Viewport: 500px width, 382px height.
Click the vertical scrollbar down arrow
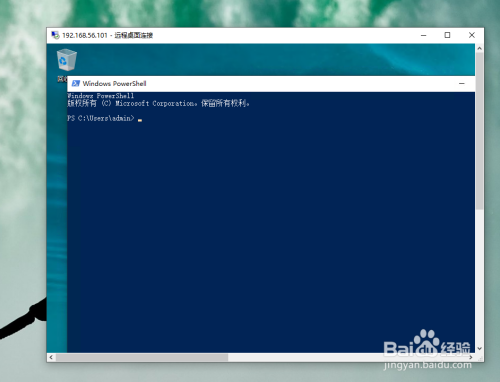[480, 348]
